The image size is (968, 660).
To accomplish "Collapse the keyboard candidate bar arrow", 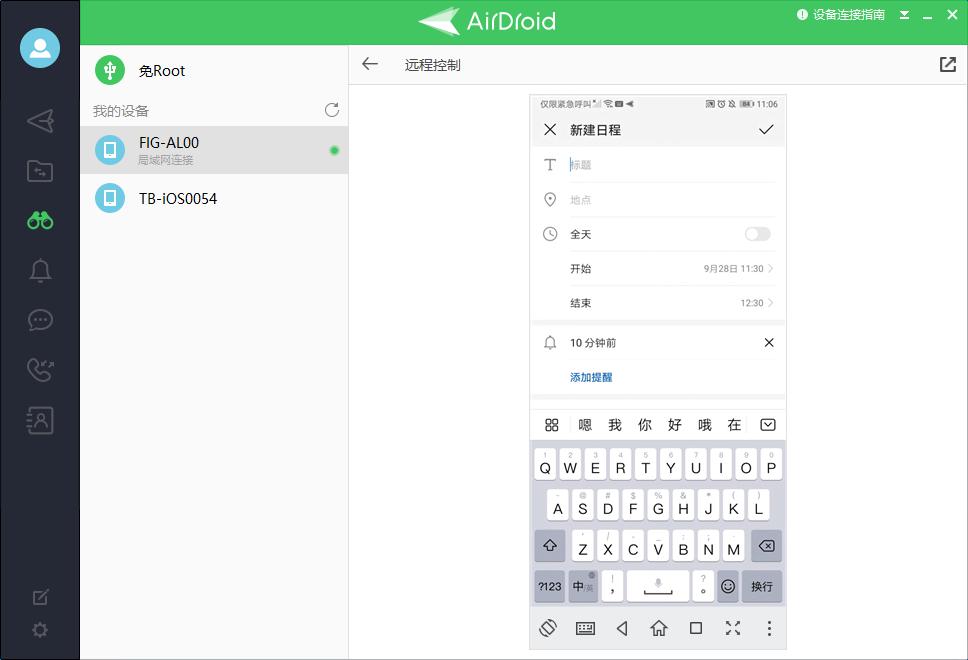I will tap(767, 425).
